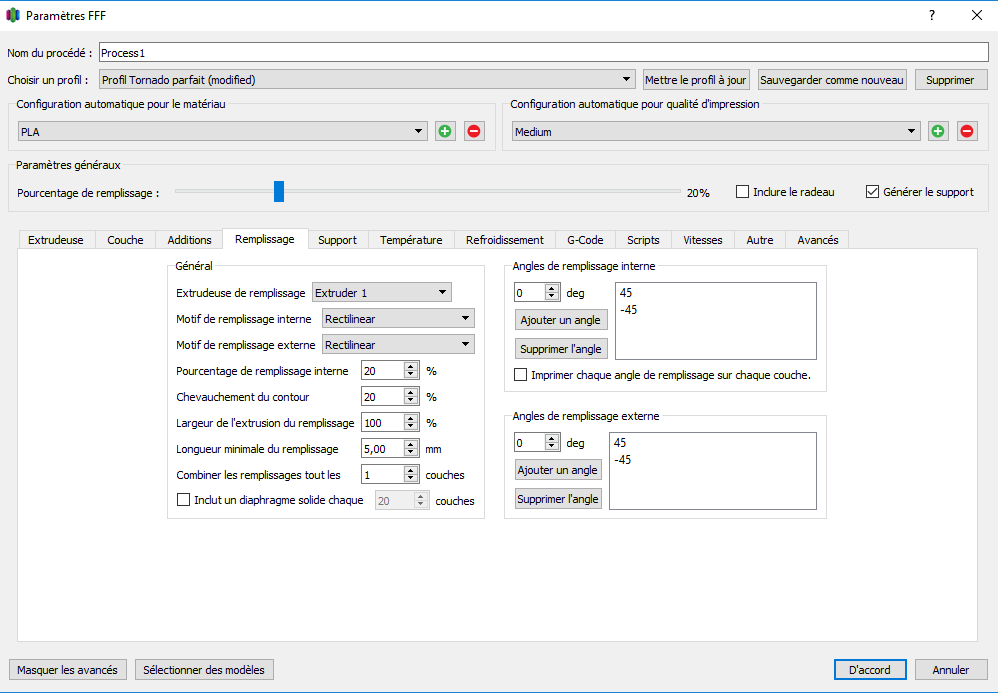Click Pourcentage de remplissage interne value field
Viewport: 998px width, 693px height.
[383, 370]
